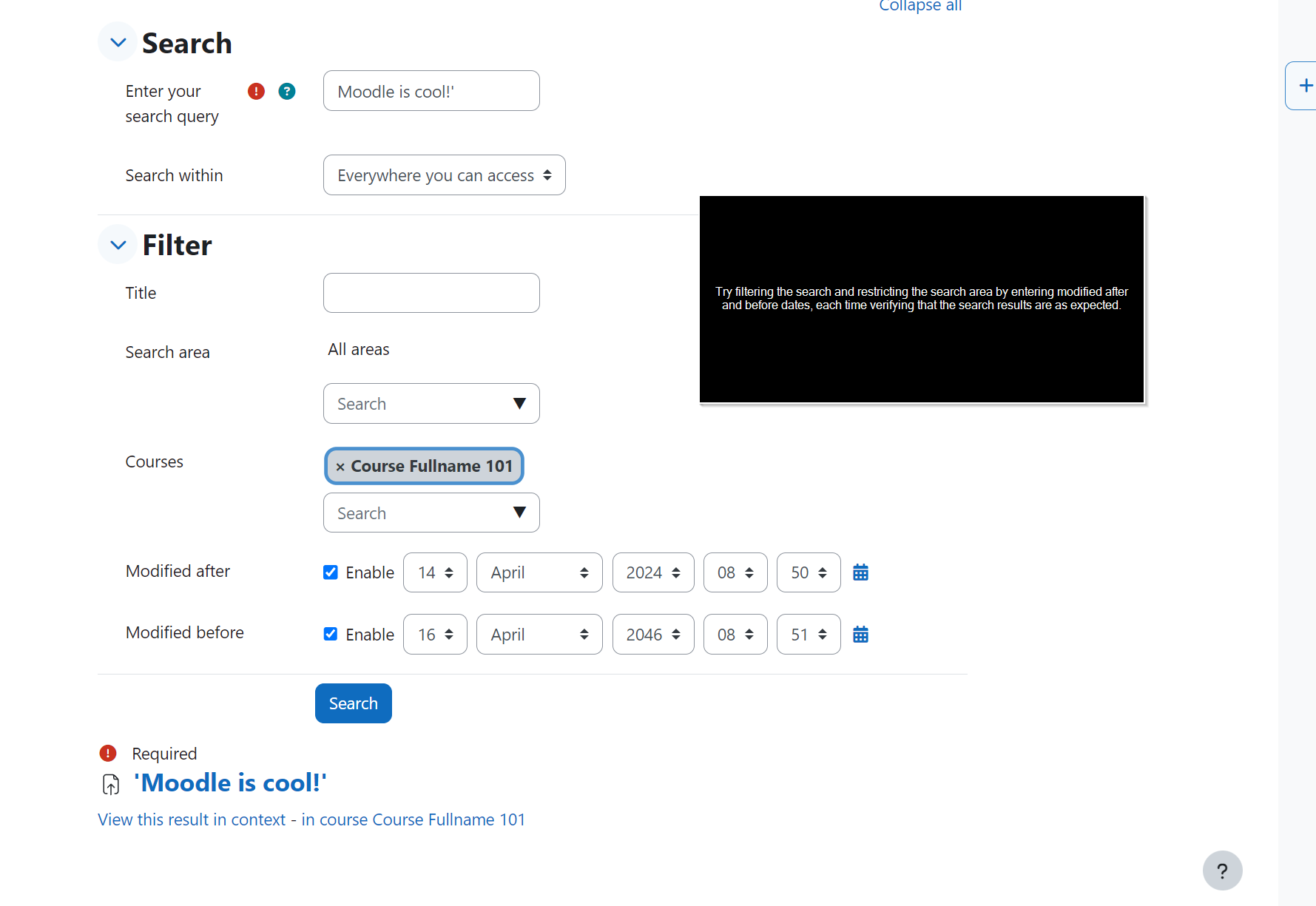Click the Title filter input field
The height and width of the screenshot is (906, 1316).
pos(431,293)
